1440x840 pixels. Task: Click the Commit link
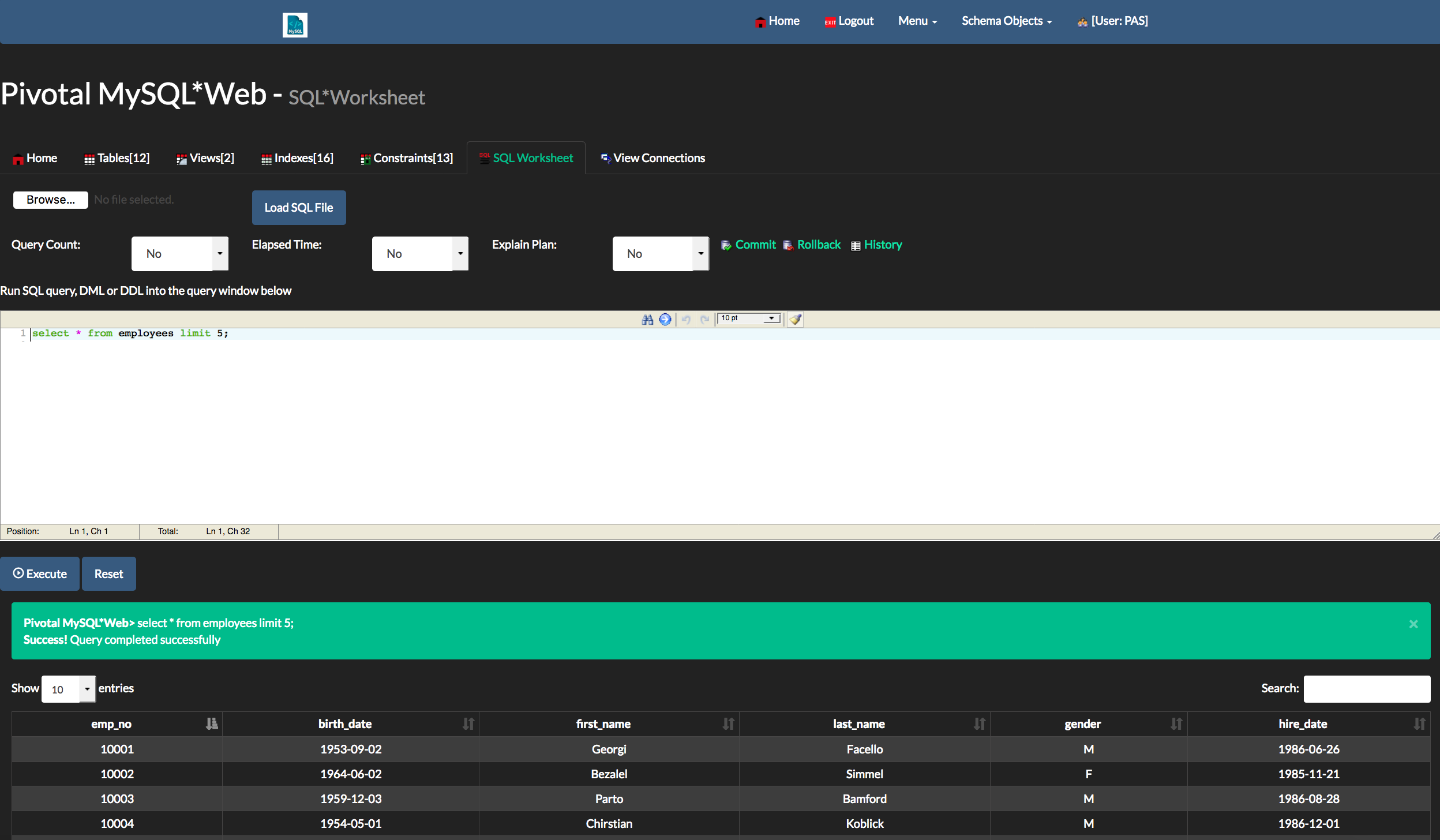(755, 245)
